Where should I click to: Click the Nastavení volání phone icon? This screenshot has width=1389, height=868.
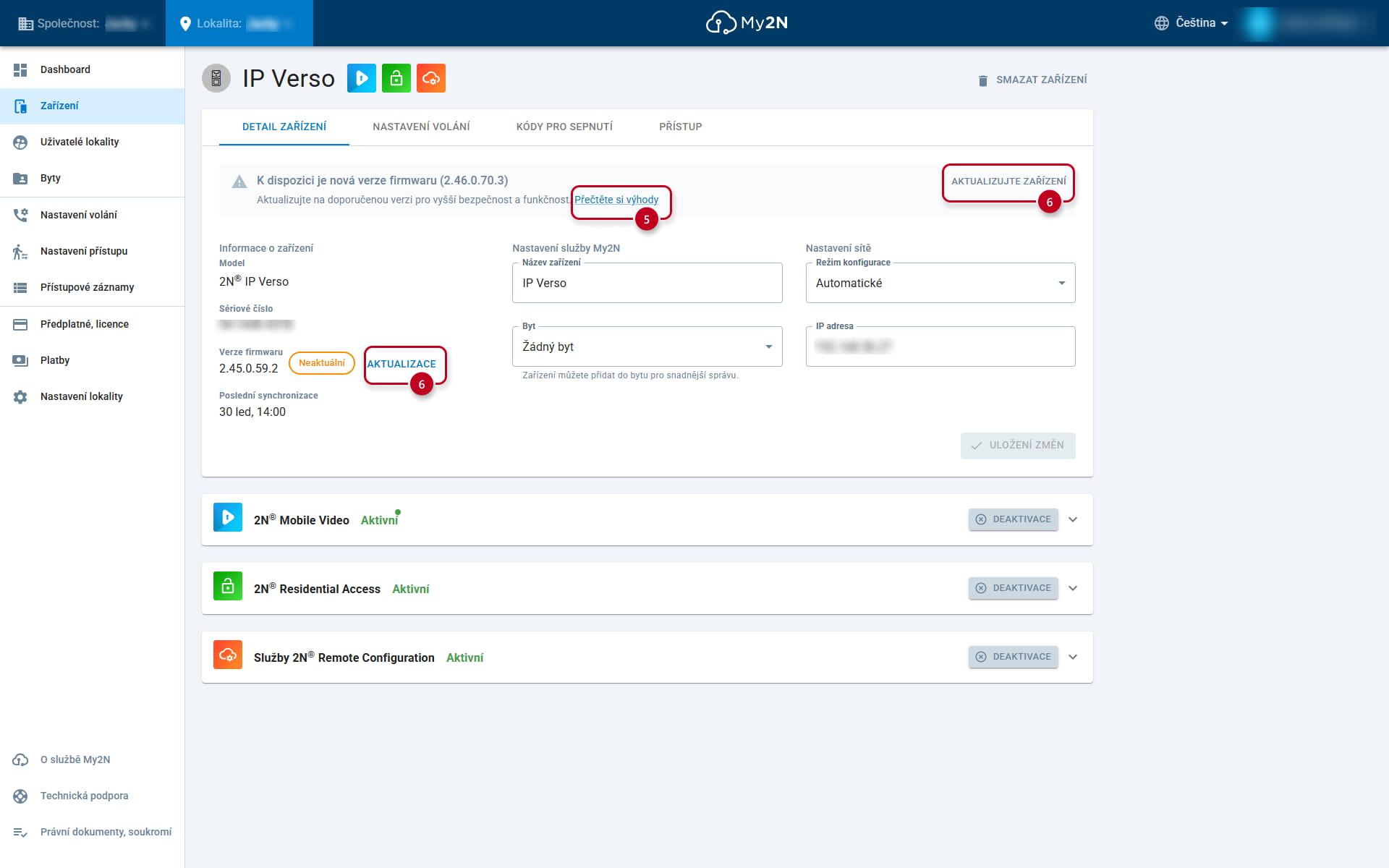tap(20, 215)
